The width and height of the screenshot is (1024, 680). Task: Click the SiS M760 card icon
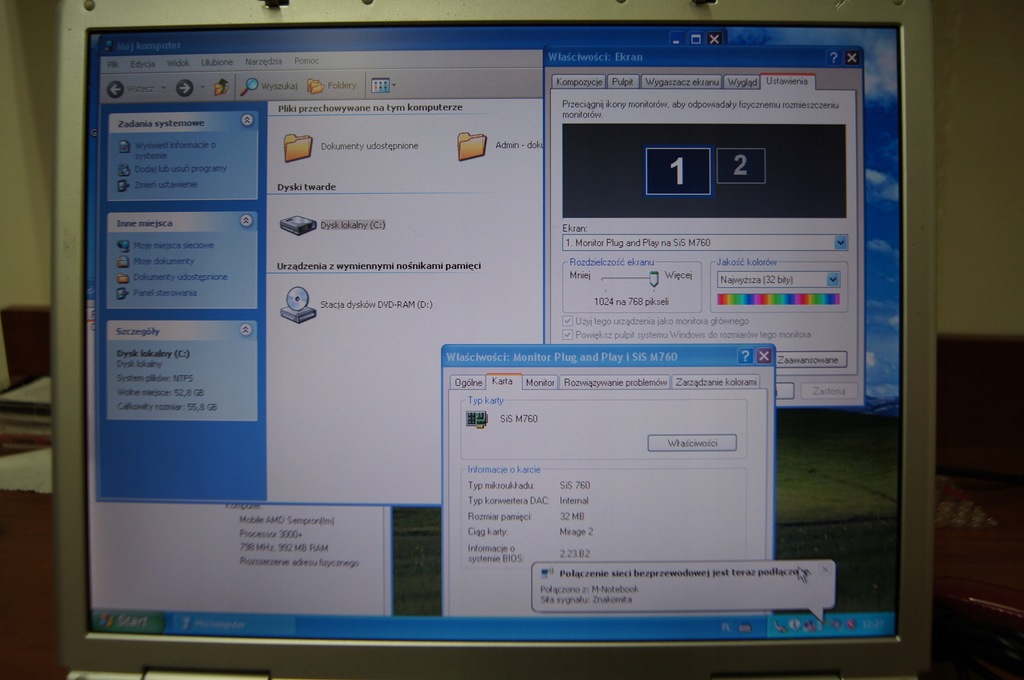pyautogui.click(x=477, y=419)
